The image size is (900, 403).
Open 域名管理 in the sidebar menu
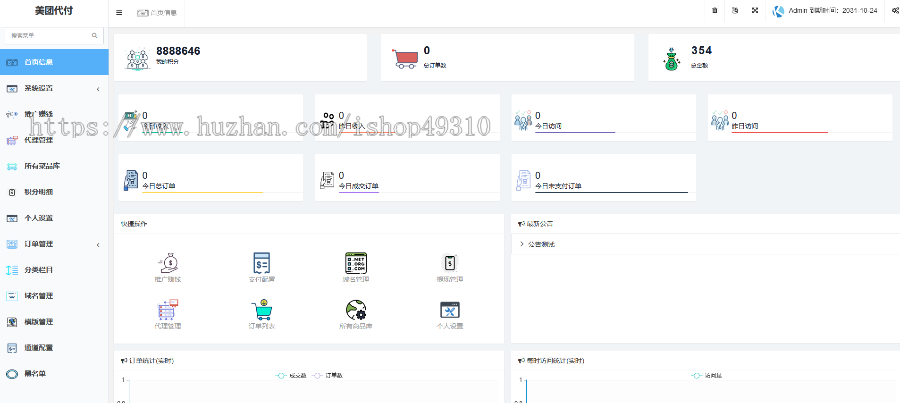[x=54, y=296]
